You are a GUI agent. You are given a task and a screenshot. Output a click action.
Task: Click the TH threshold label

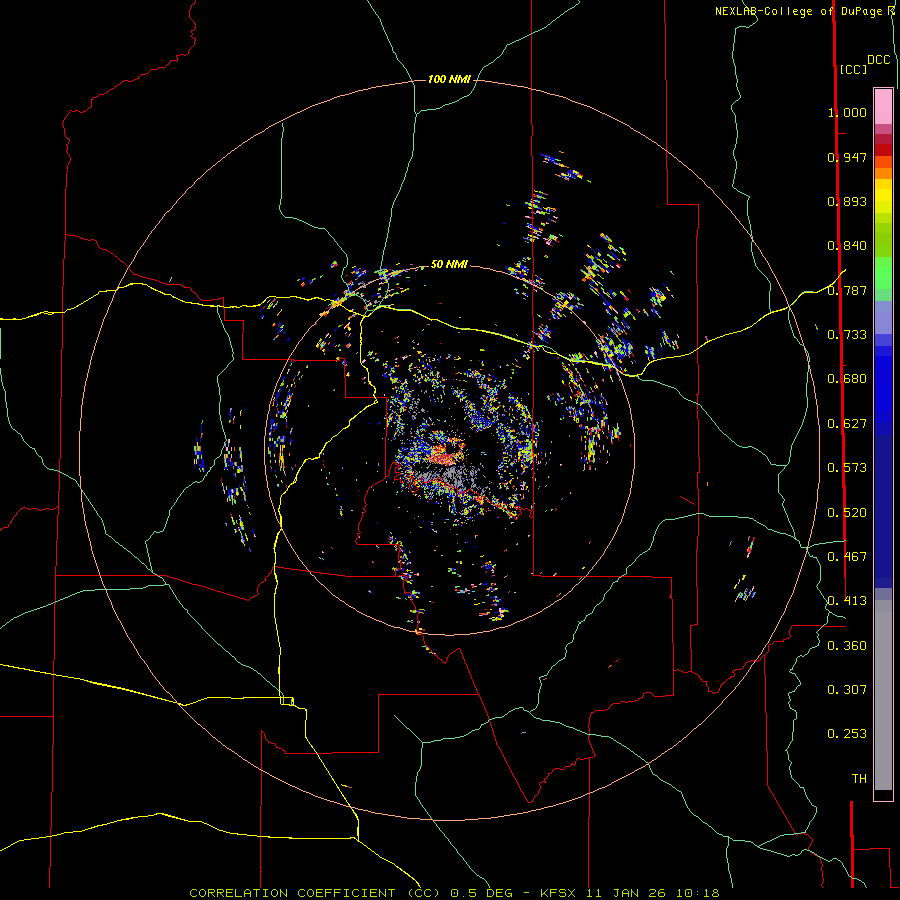pyautogui.click(x=859, y=779)
